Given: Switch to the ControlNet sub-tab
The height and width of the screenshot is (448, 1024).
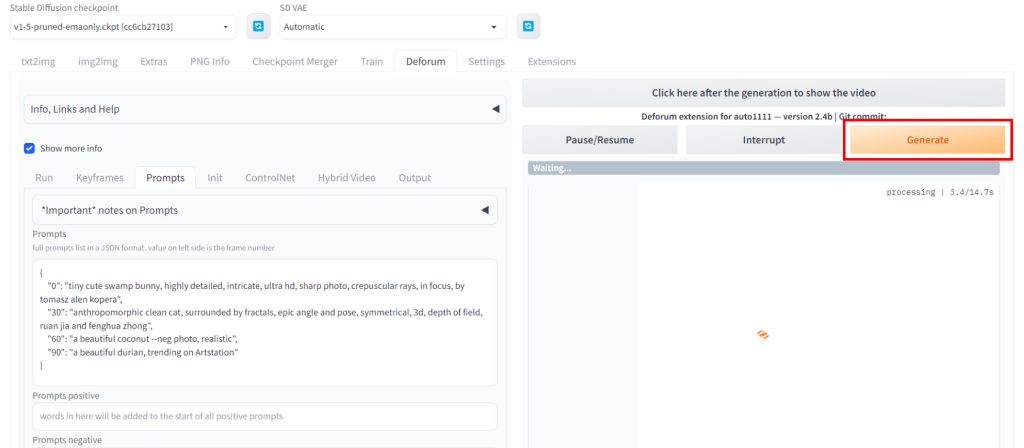Looking at the screenshot, I should click(x=270, y=178).
